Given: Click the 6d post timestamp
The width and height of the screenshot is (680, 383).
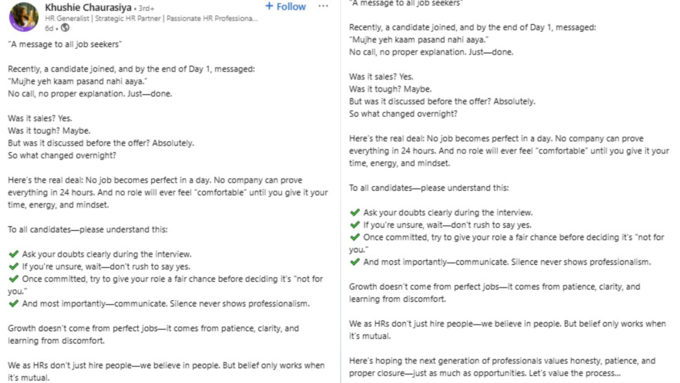Looking at the screenshot, I should (49, 28).
